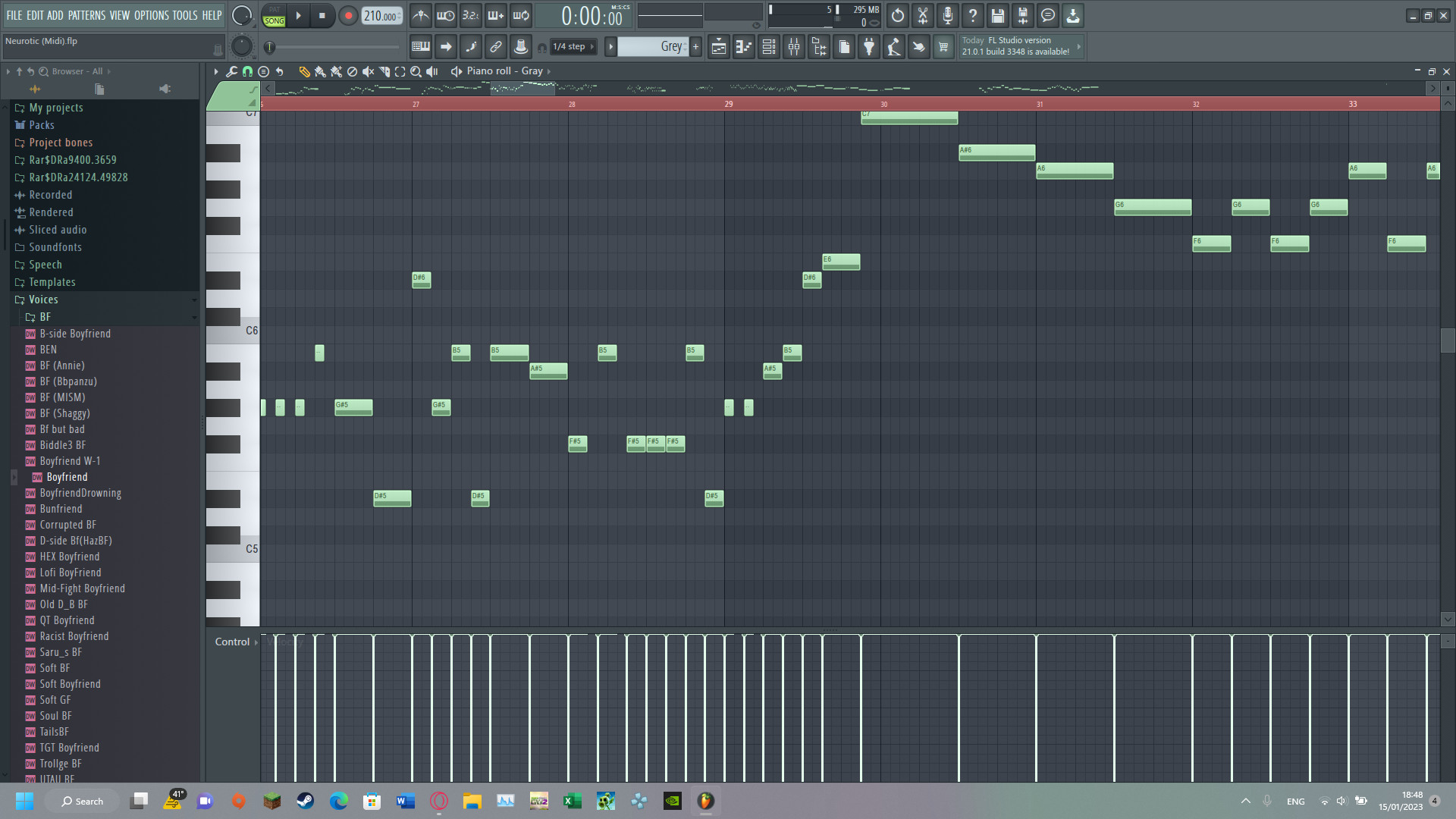The width and height of the screenshot is (1456, 819).
Task: Select the Slice tool
Action: point(384,71)
